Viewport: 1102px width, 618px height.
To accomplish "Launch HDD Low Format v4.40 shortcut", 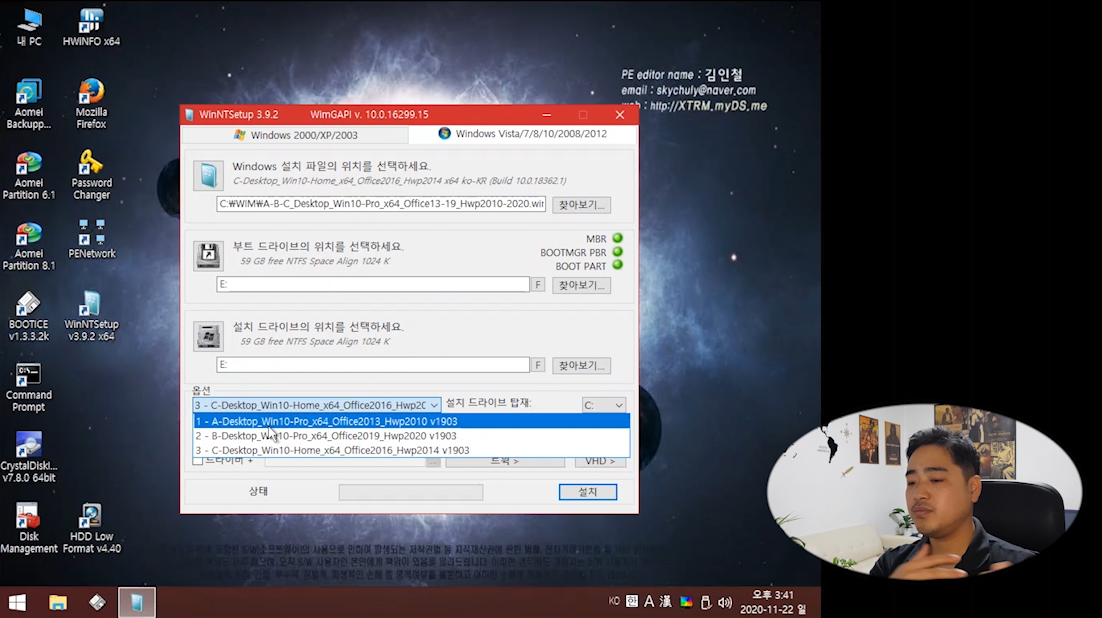I will (91, 529).
